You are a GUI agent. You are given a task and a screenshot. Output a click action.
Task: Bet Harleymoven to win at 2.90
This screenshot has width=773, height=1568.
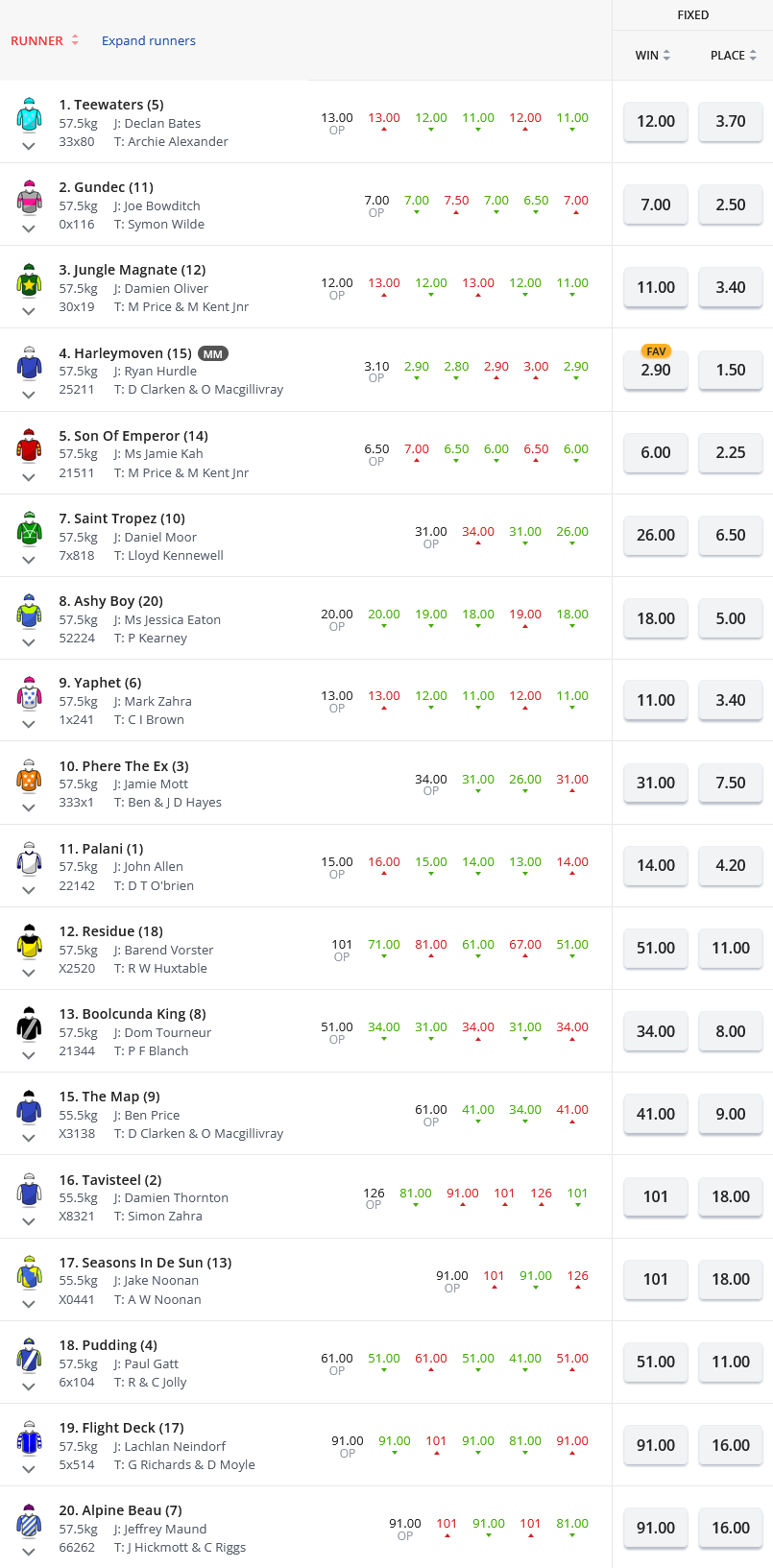(656, 371)
